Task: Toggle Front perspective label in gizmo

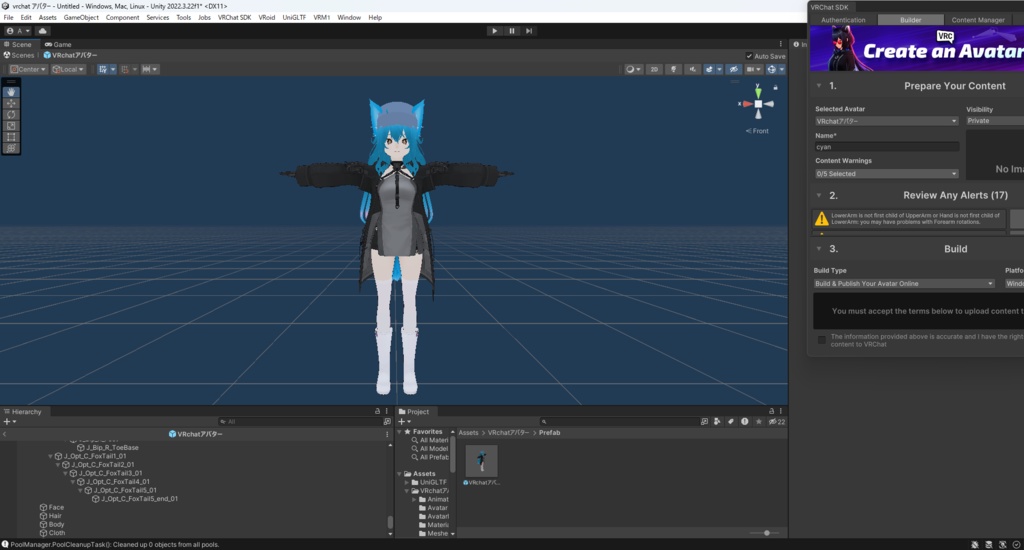Action: click(757, 131)
